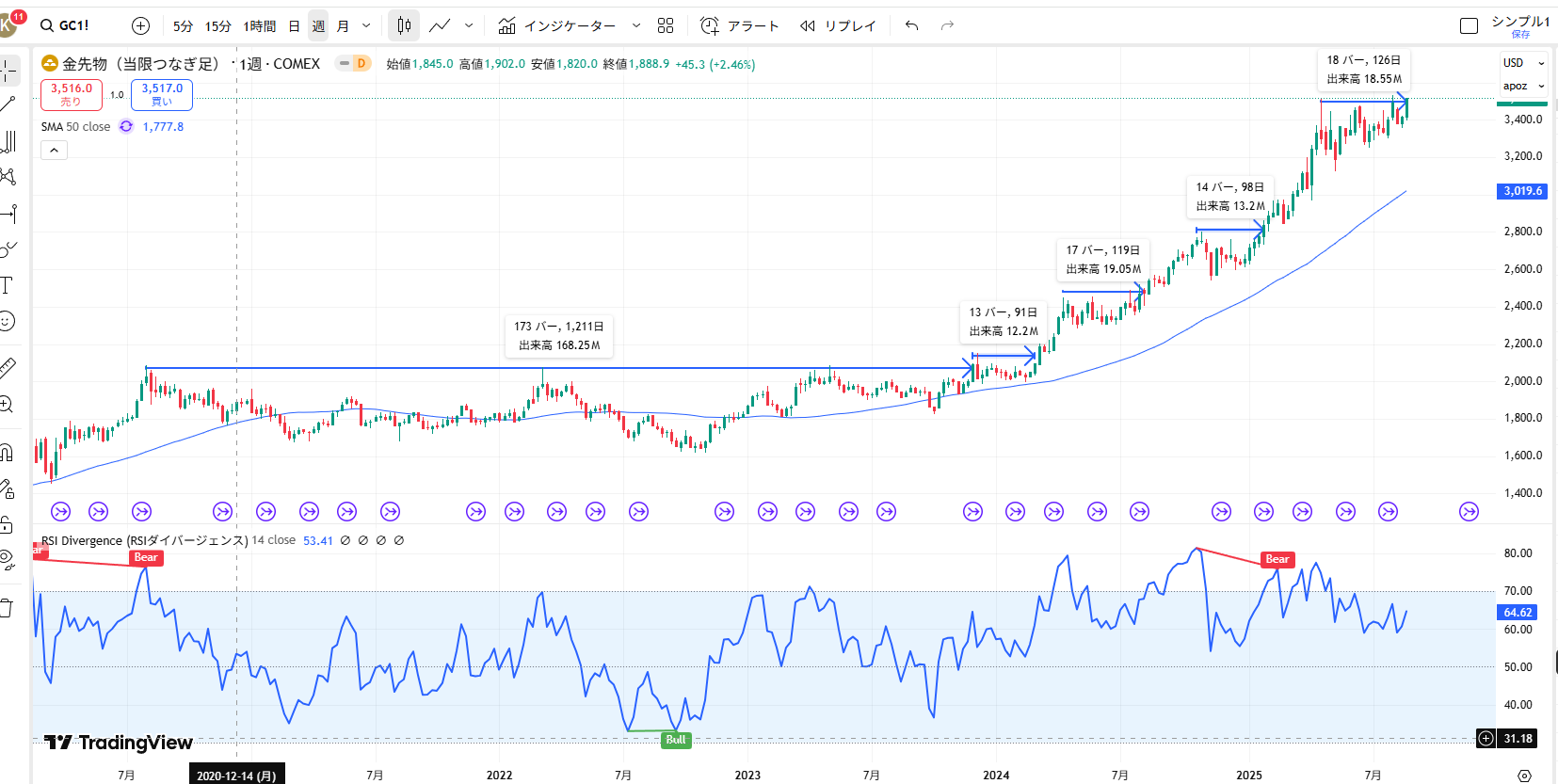Click the 3,517.0 買い buy button
This screenshot has height=784, width=1558.
[x=162, y=94]
